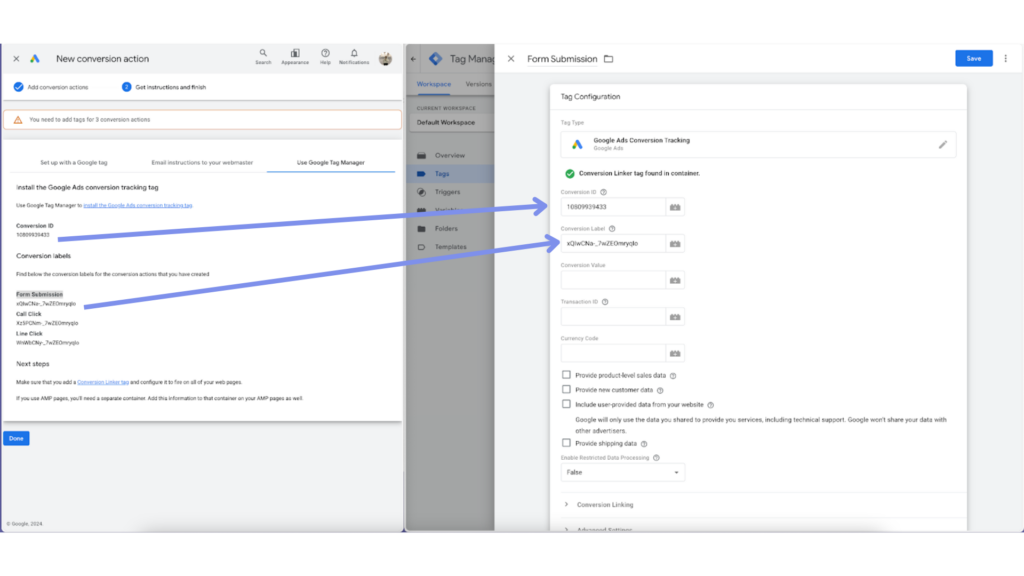
Task: Open the Conversion Linker tag link
Action: [103, 382]
